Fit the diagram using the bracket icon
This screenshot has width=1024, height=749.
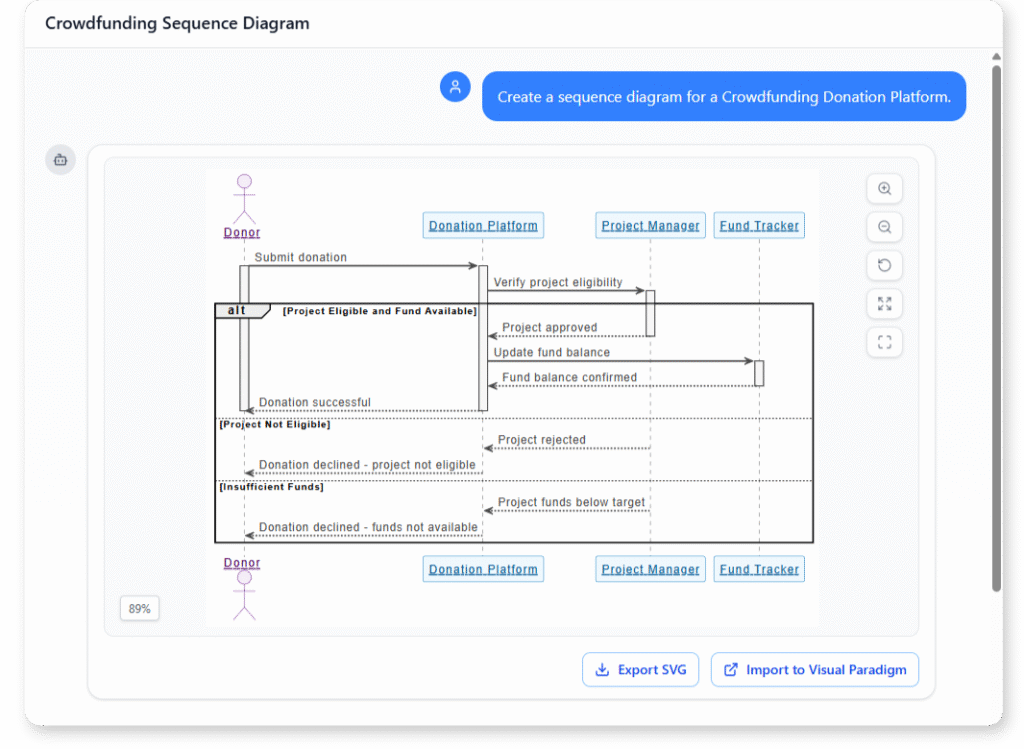(884, 342)
